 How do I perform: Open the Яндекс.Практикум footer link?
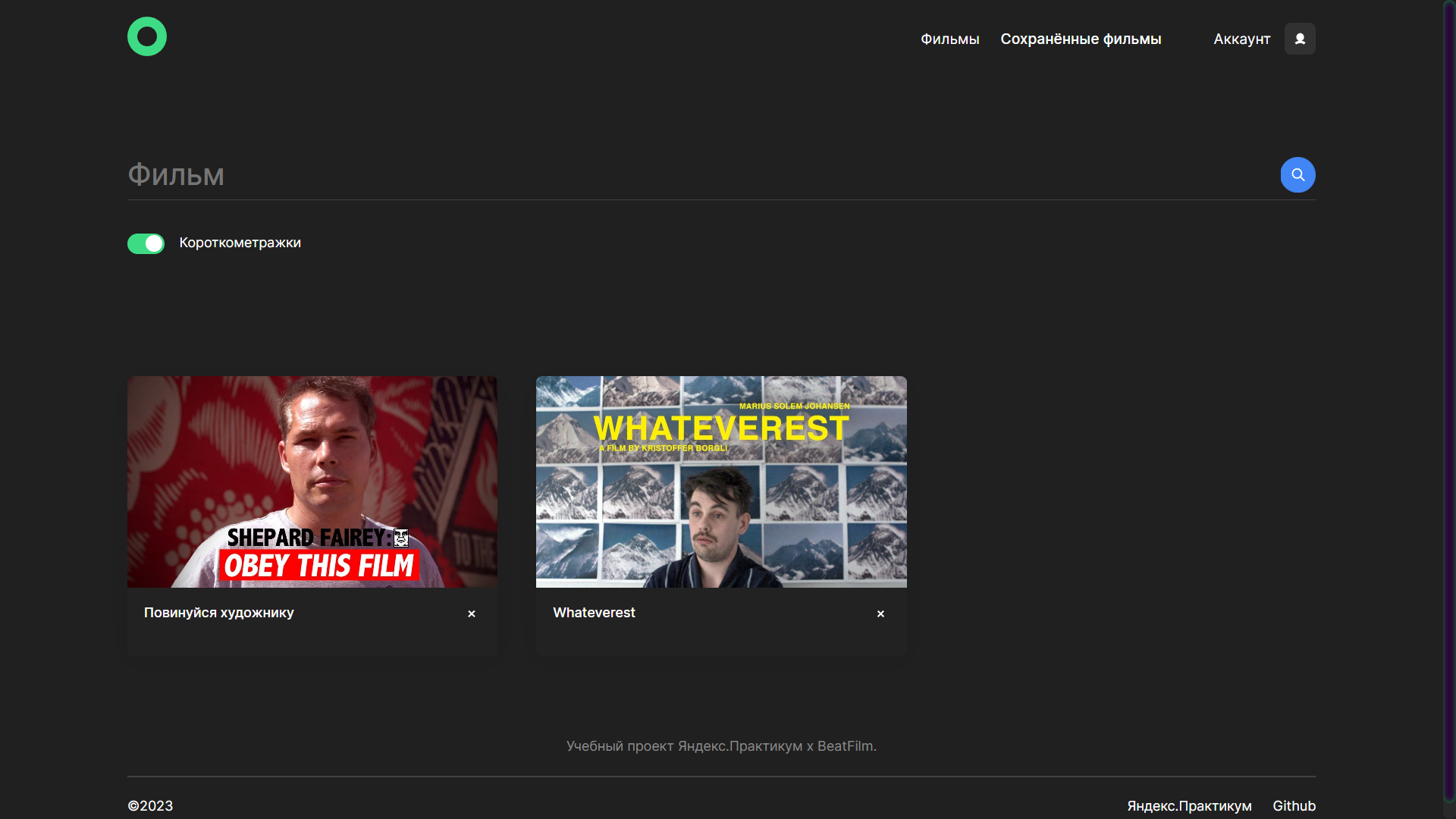[1189, 805]
